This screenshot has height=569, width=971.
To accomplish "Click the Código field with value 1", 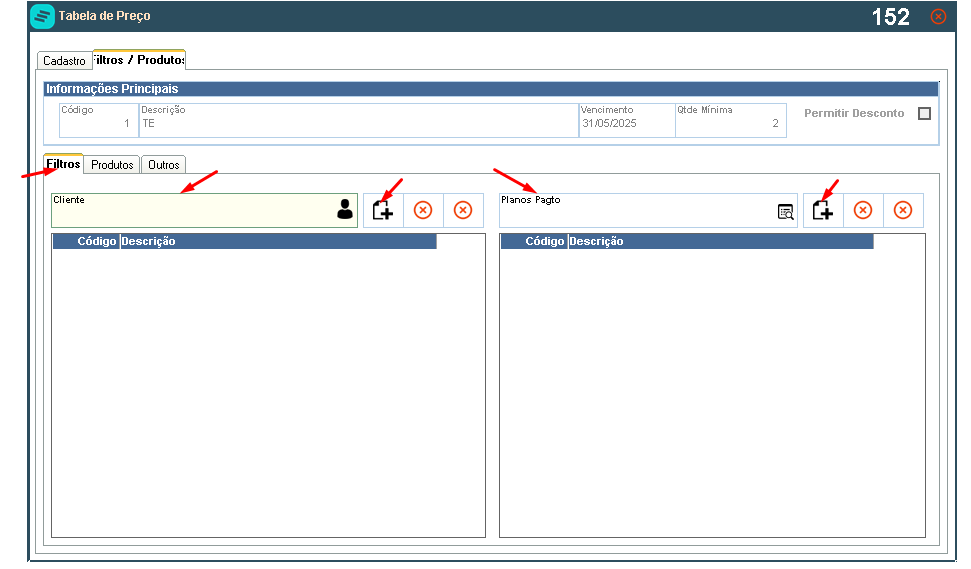I will pyautogui.click(x=98, y=120).
